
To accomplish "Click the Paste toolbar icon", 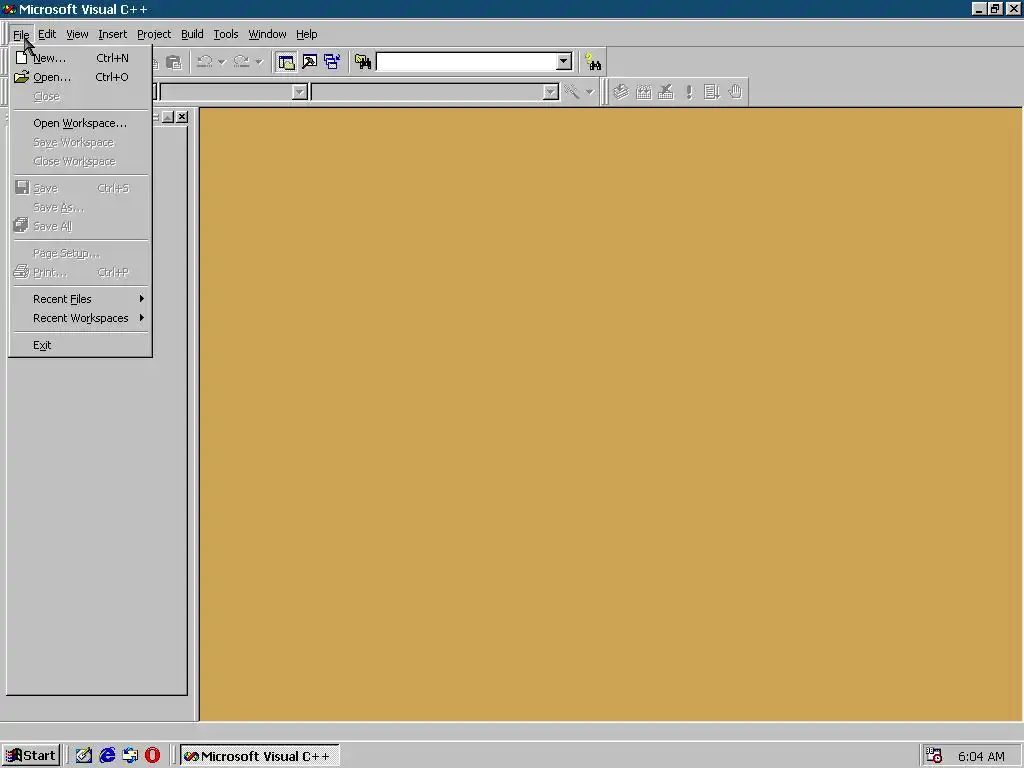I will (x=174, y=62).
